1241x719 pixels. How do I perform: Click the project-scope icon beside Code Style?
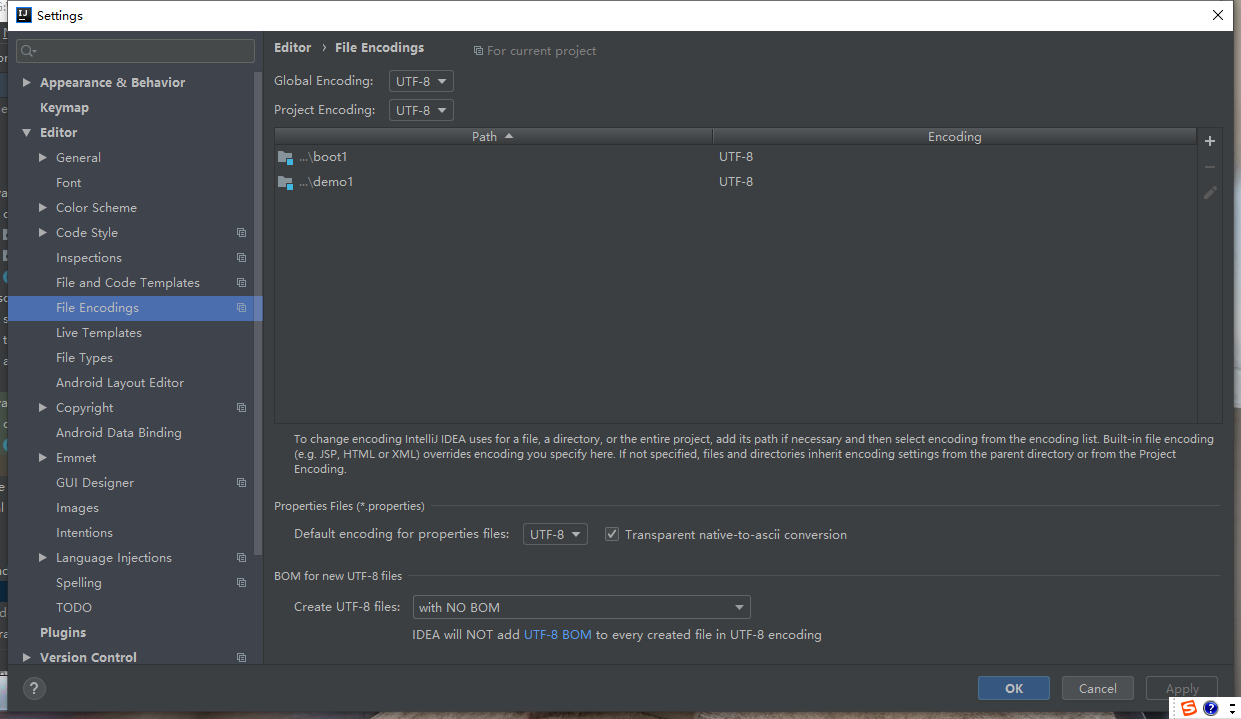(241, 233)
